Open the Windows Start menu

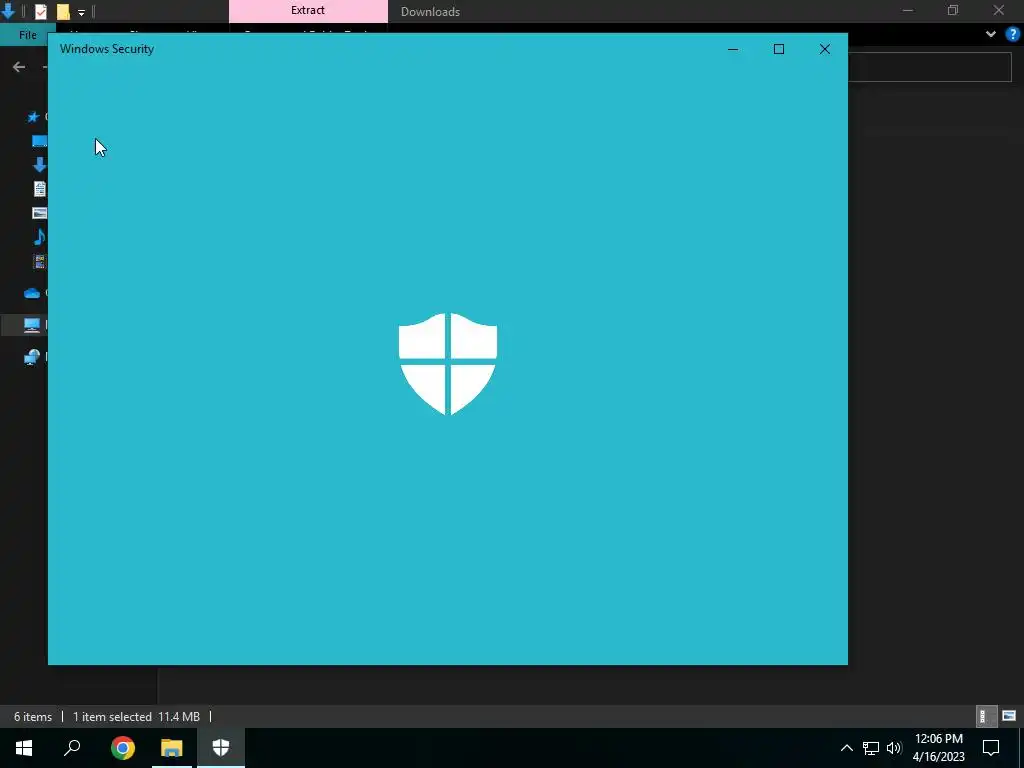(x=24, y=748)
